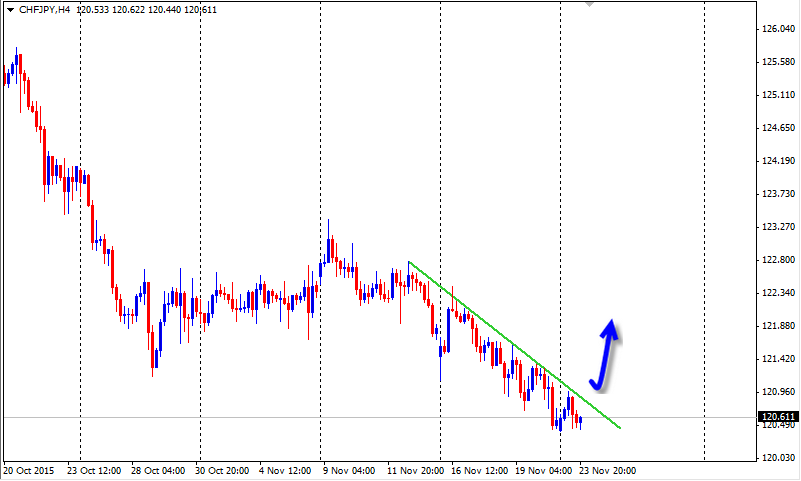
Task: Open the chart menu triangle beside CHFJPY,H4
Action: (10, 10)
